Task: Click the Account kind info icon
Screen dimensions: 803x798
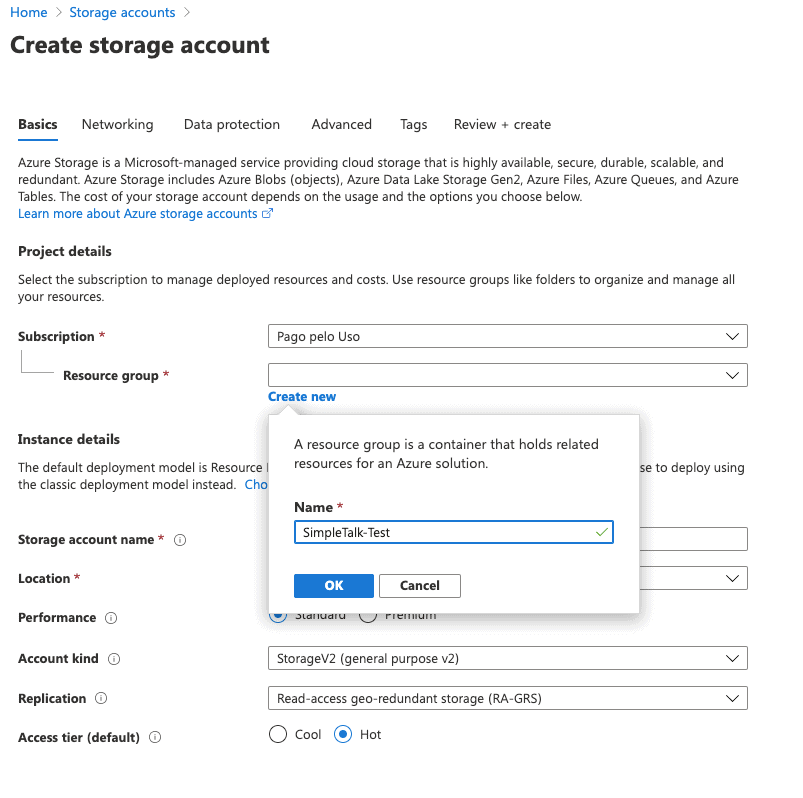Action: [114, 659]
